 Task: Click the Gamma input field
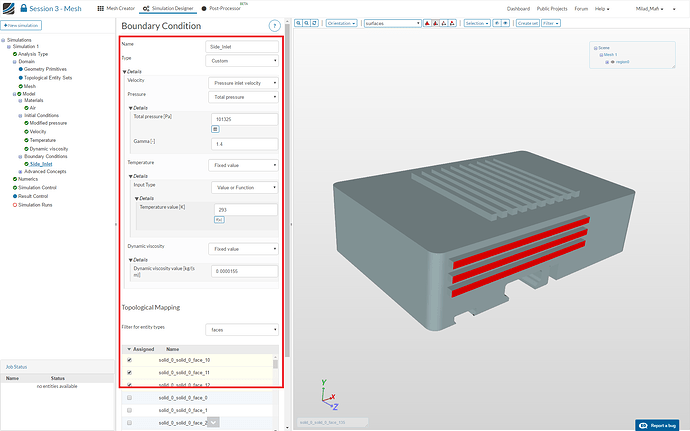coord(243,144)
